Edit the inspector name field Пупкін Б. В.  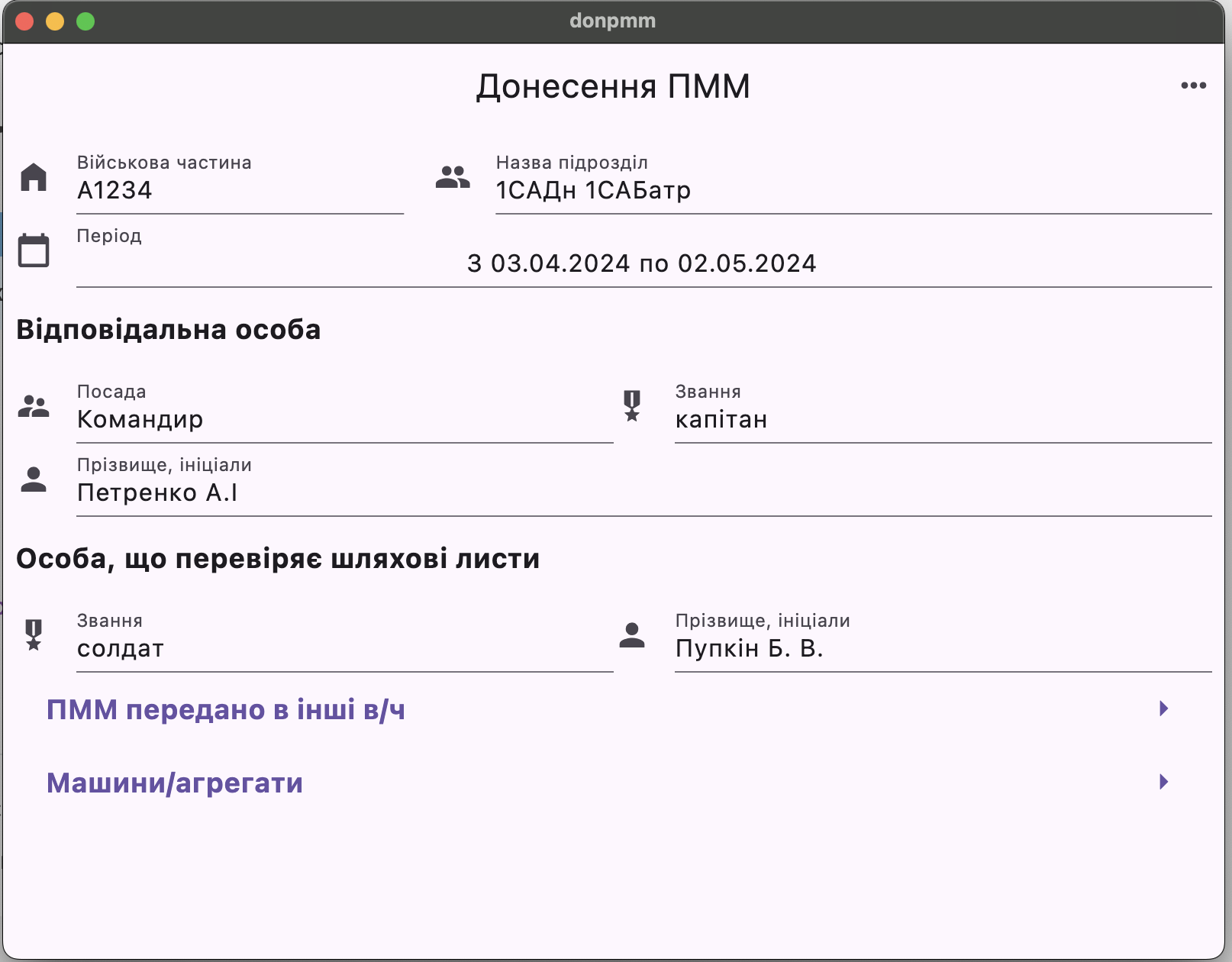pos(943,641)
